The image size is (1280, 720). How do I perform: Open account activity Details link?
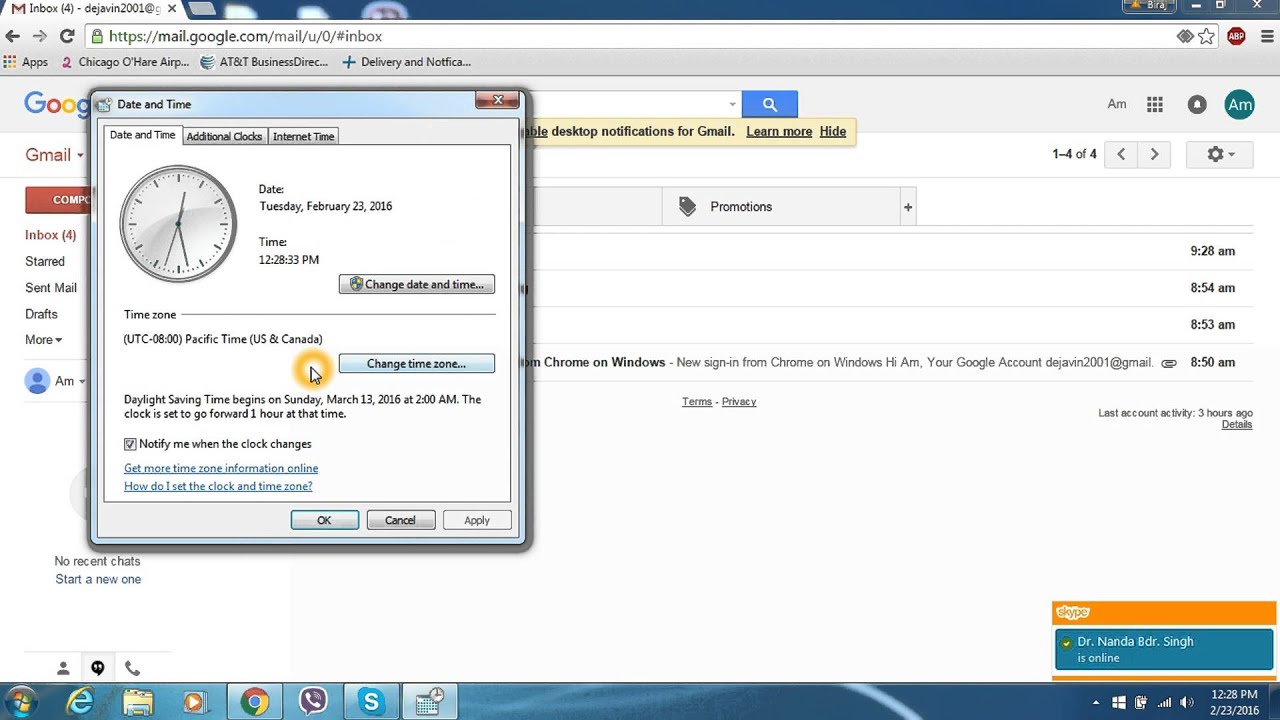click(1237, 424)
